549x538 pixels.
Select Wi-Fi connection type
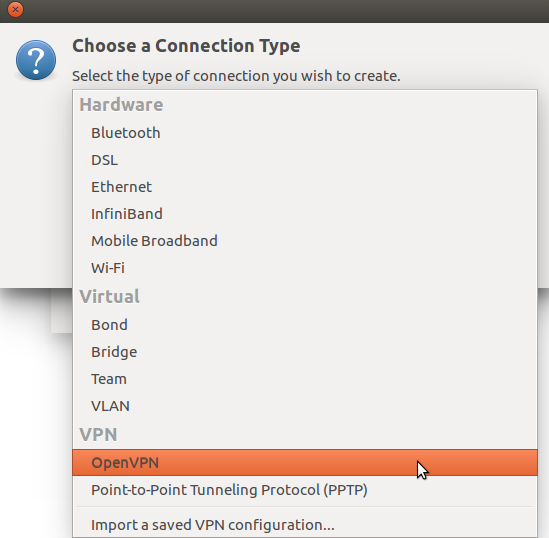click(x=305, y=268)
